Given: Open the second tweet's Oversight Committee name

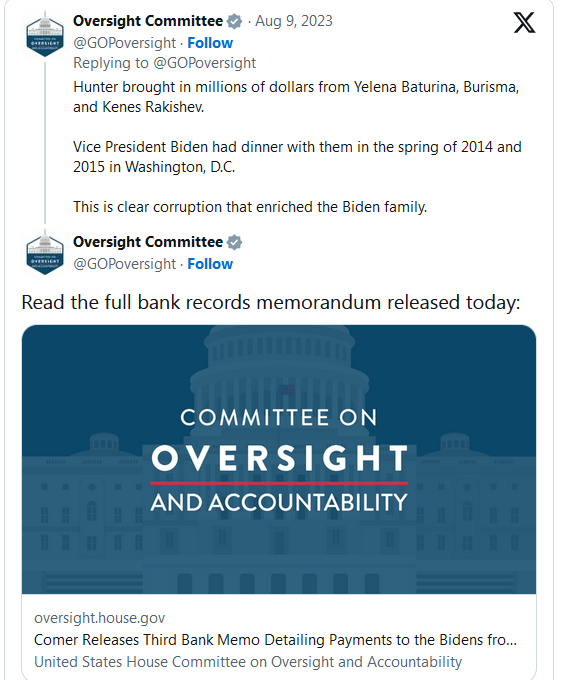Looking at the screenshot, I should 148,242.
